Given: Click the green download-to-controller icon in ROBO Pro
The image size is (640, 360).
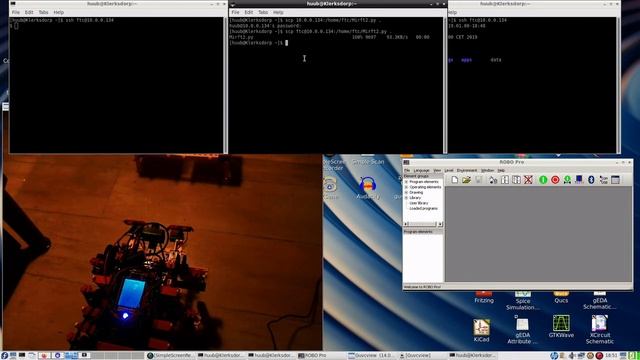Looking at the screenshot, I should pos(567,180).
